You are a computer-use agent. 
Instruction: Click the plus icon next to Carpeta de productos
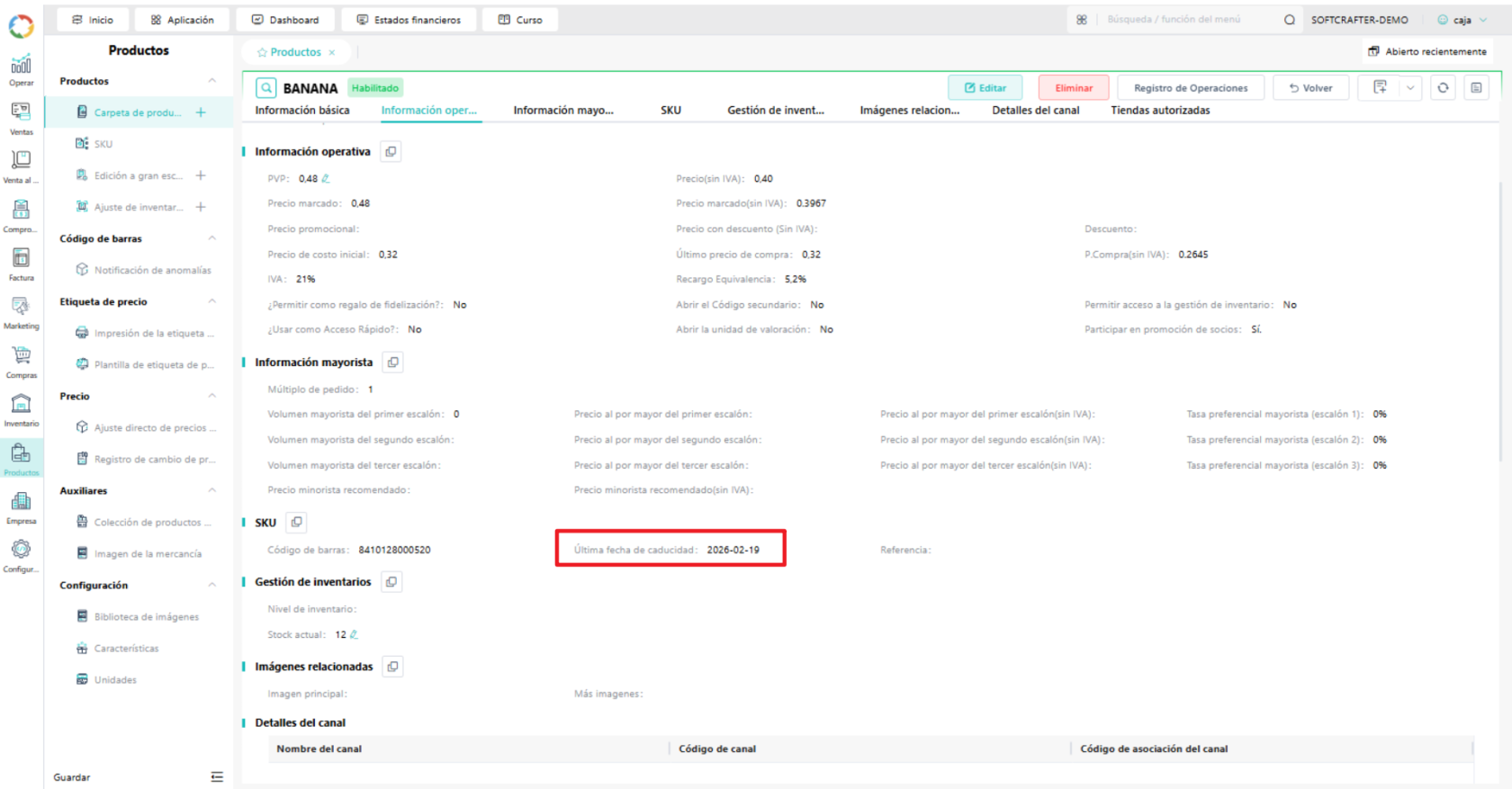pos(201,112)
